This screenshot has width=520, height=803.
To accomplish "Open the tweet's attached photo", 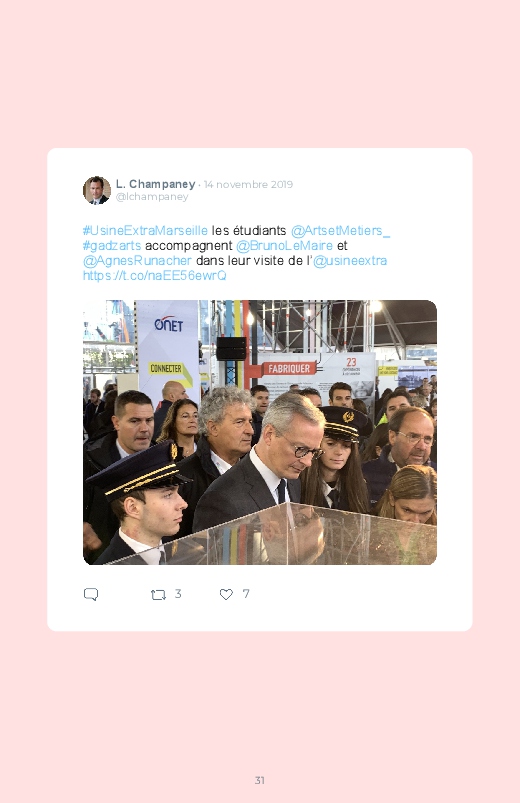I will coord(260,432).
